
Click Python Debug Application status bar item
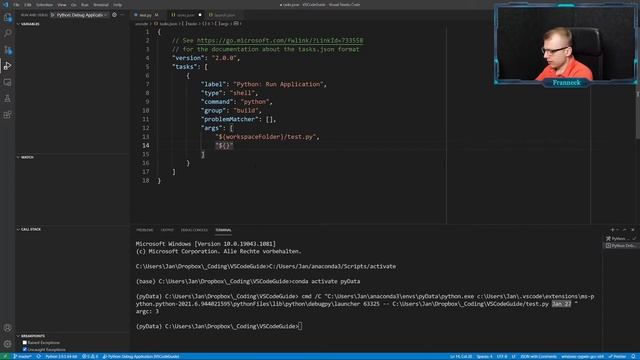pos(141,356)
